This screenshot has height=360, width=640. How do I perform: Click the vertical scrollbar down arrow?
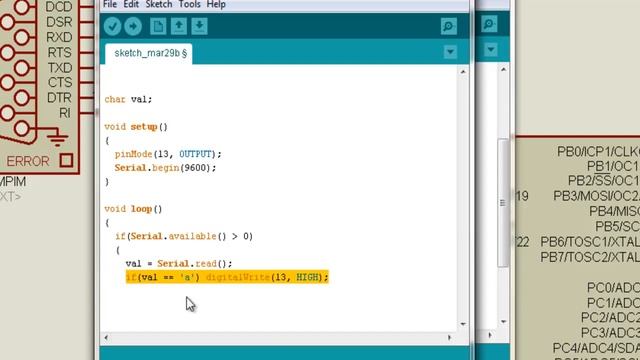point(463,324)
